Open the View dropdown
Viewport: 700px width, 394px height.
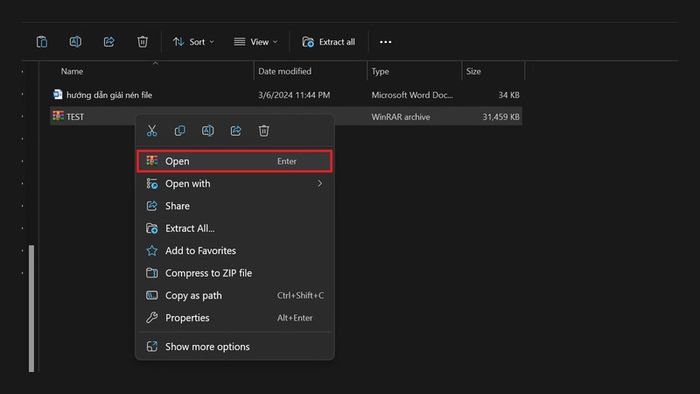pos(256,42)
